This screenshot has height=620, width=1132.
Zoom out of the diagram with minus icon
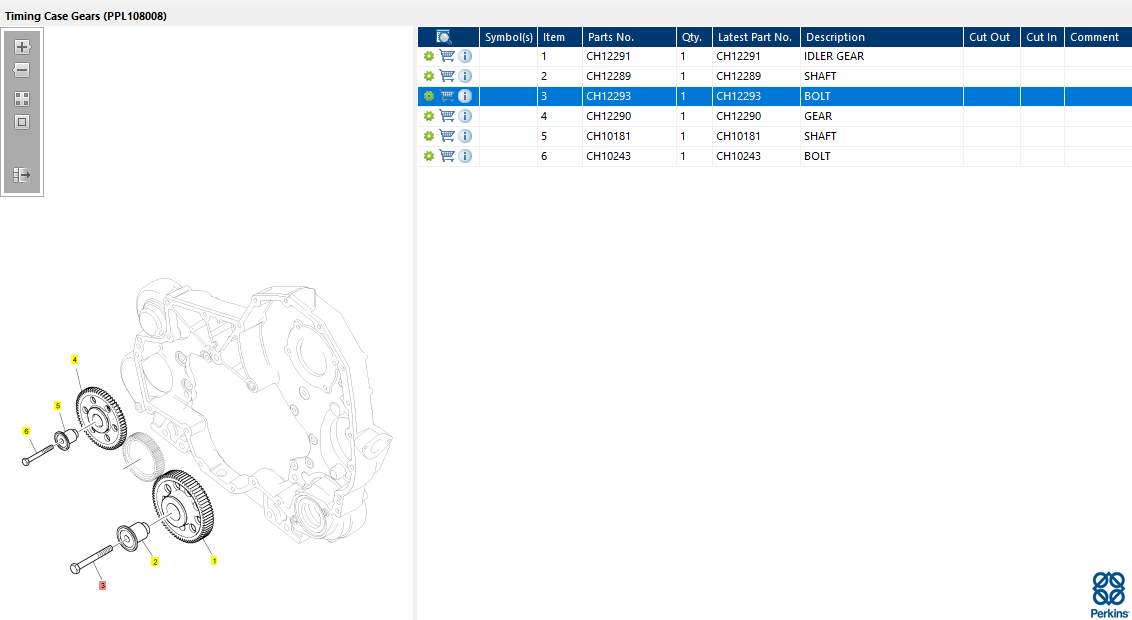pos(22,71)
